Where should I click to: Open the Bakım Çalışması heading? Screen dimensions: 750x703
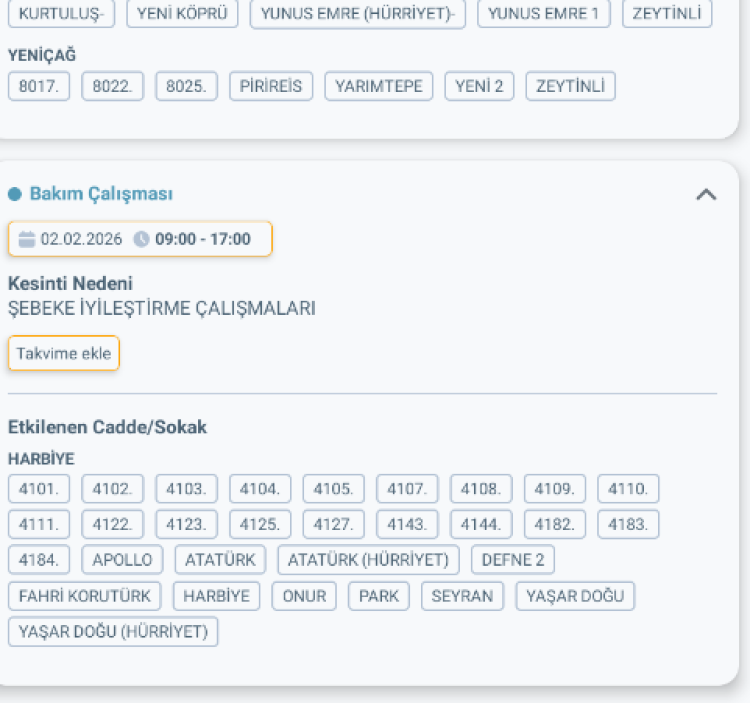[x=101, y=194]
